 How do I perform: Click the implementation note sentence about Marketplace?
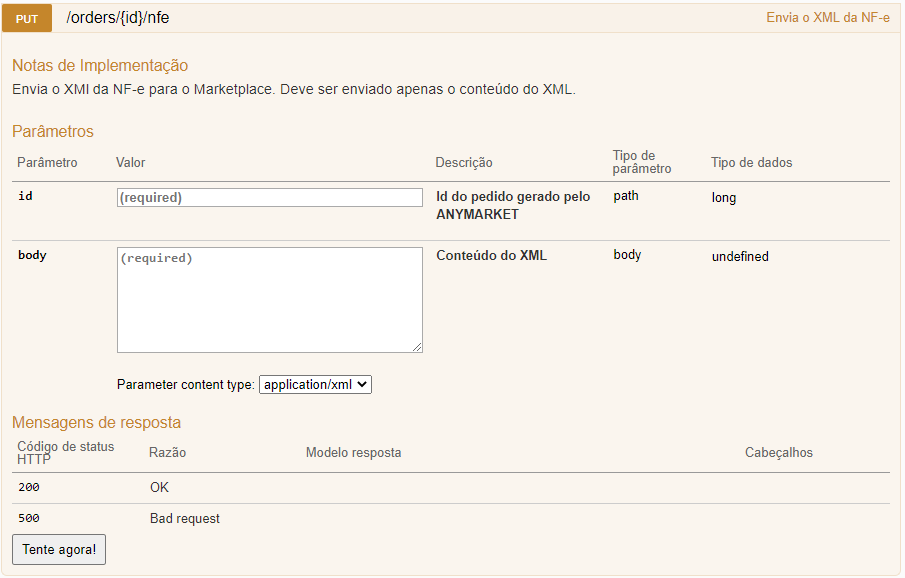294,90
